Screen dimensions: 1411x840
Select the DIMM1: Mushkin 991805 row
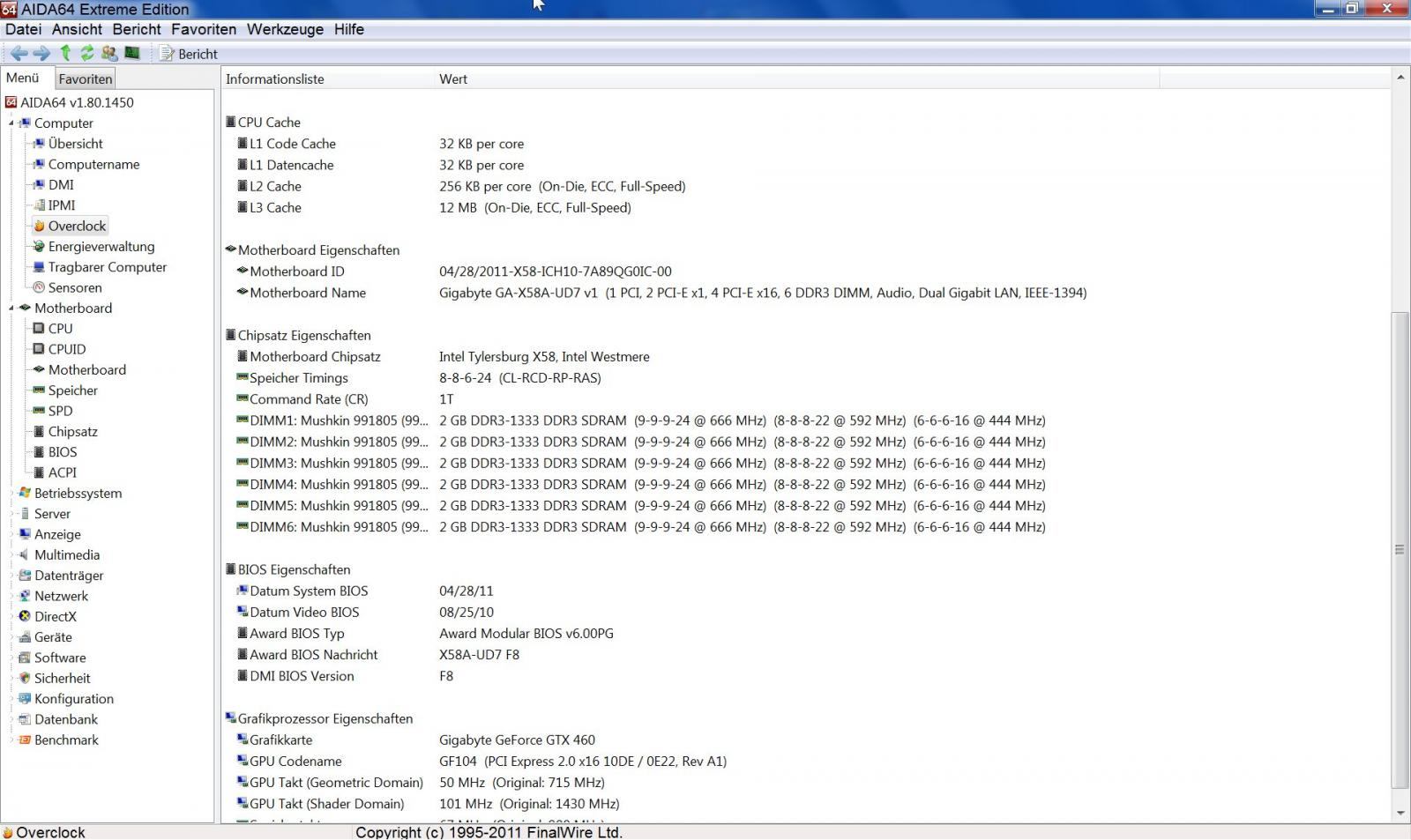click(x=805, y=420)
